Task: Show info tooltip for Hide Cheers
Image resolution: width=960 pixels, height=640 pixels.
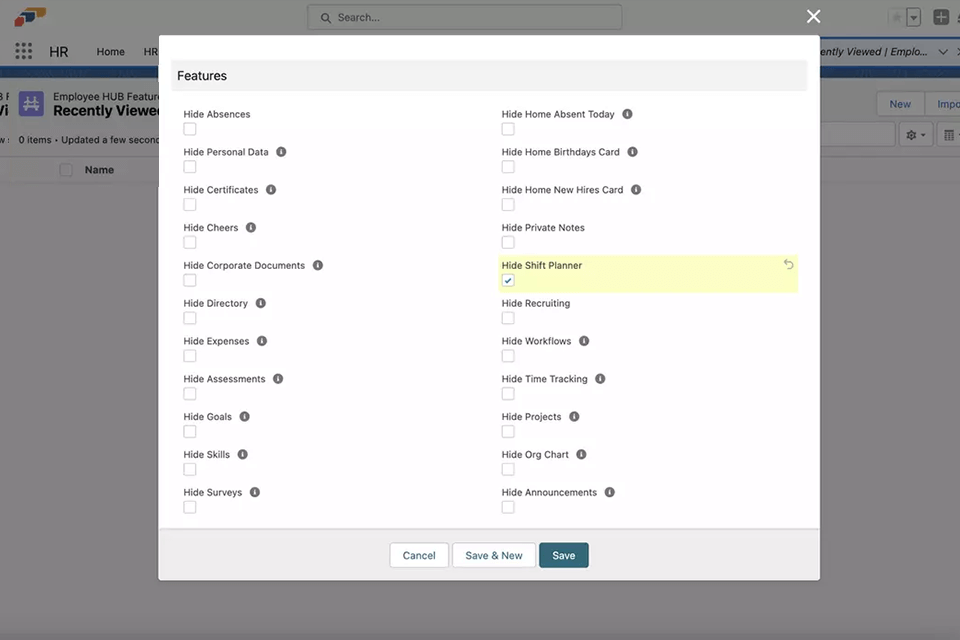Action: 251,227
